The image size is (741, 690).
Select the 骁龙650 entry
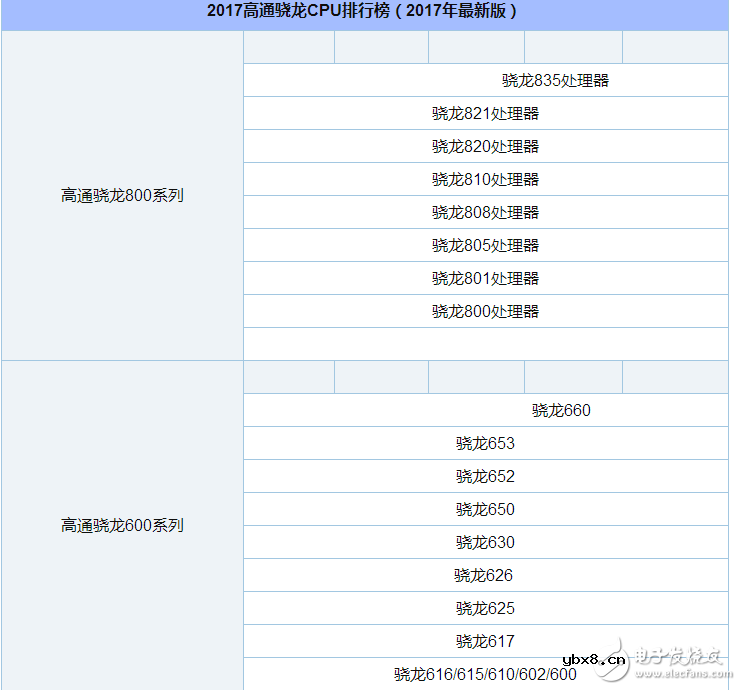[x=485, y=510]
